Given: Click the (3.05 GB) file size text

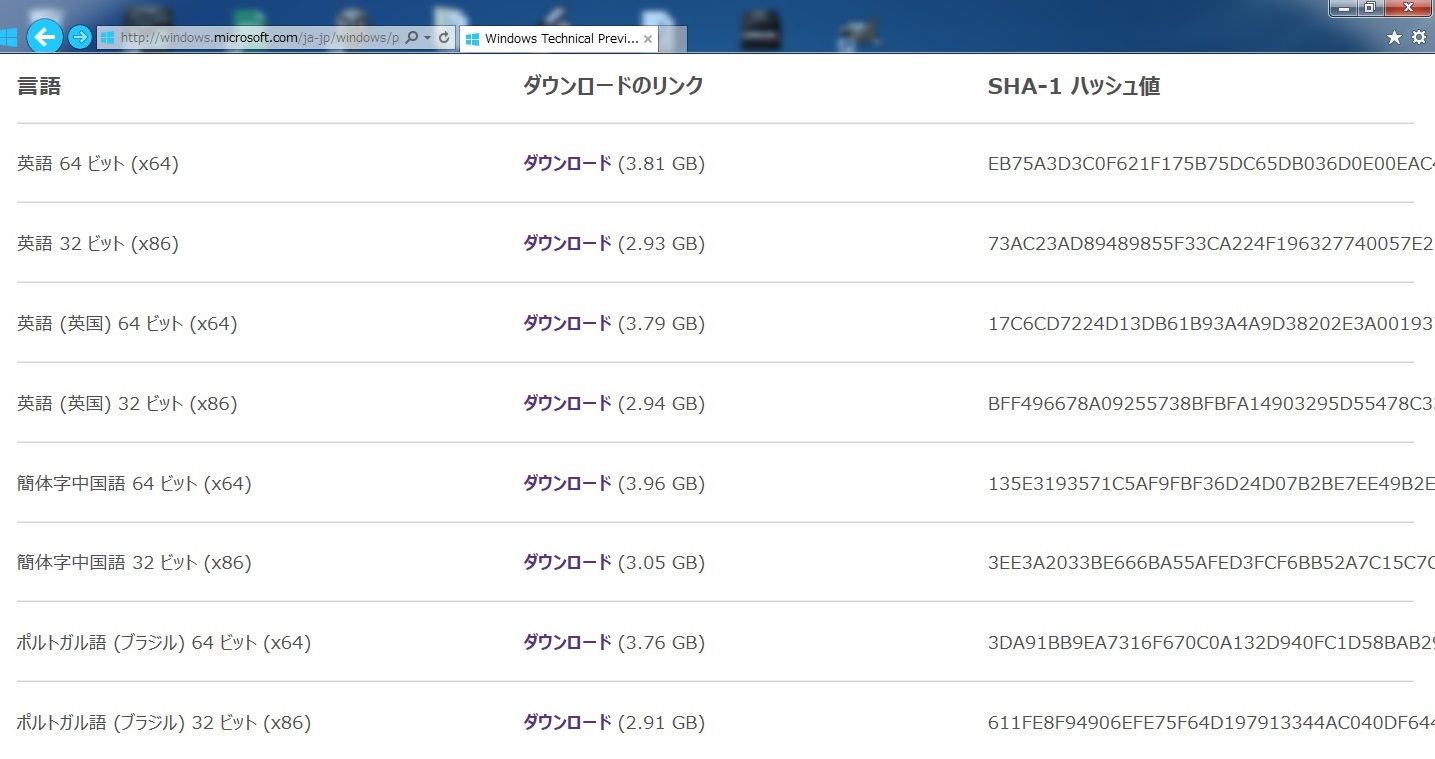Looking at the screenshot, I should click(661, 562).
